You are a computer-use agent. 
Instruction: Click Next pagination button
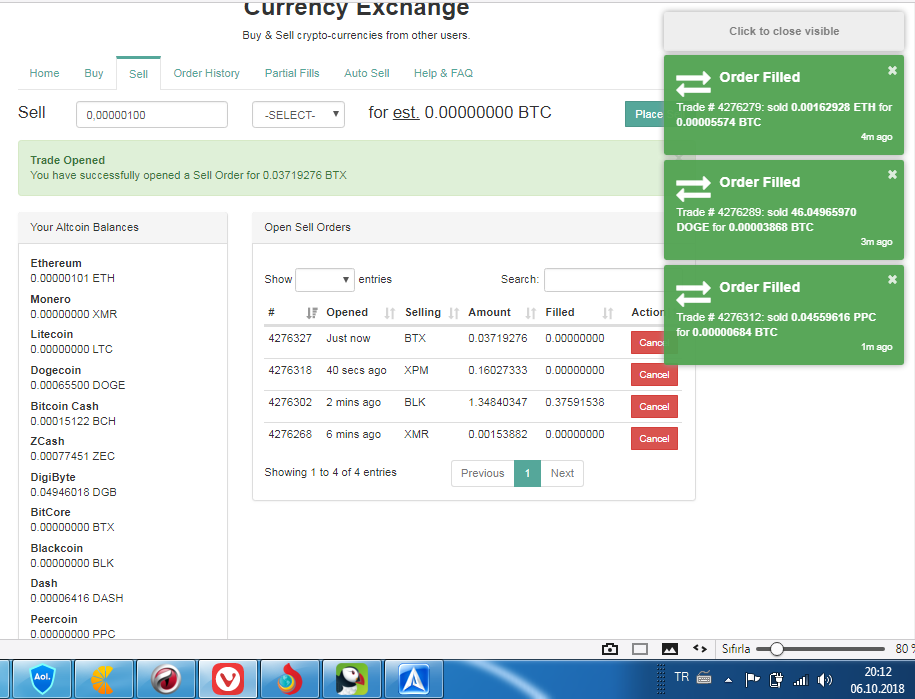[x=563, y=473]
